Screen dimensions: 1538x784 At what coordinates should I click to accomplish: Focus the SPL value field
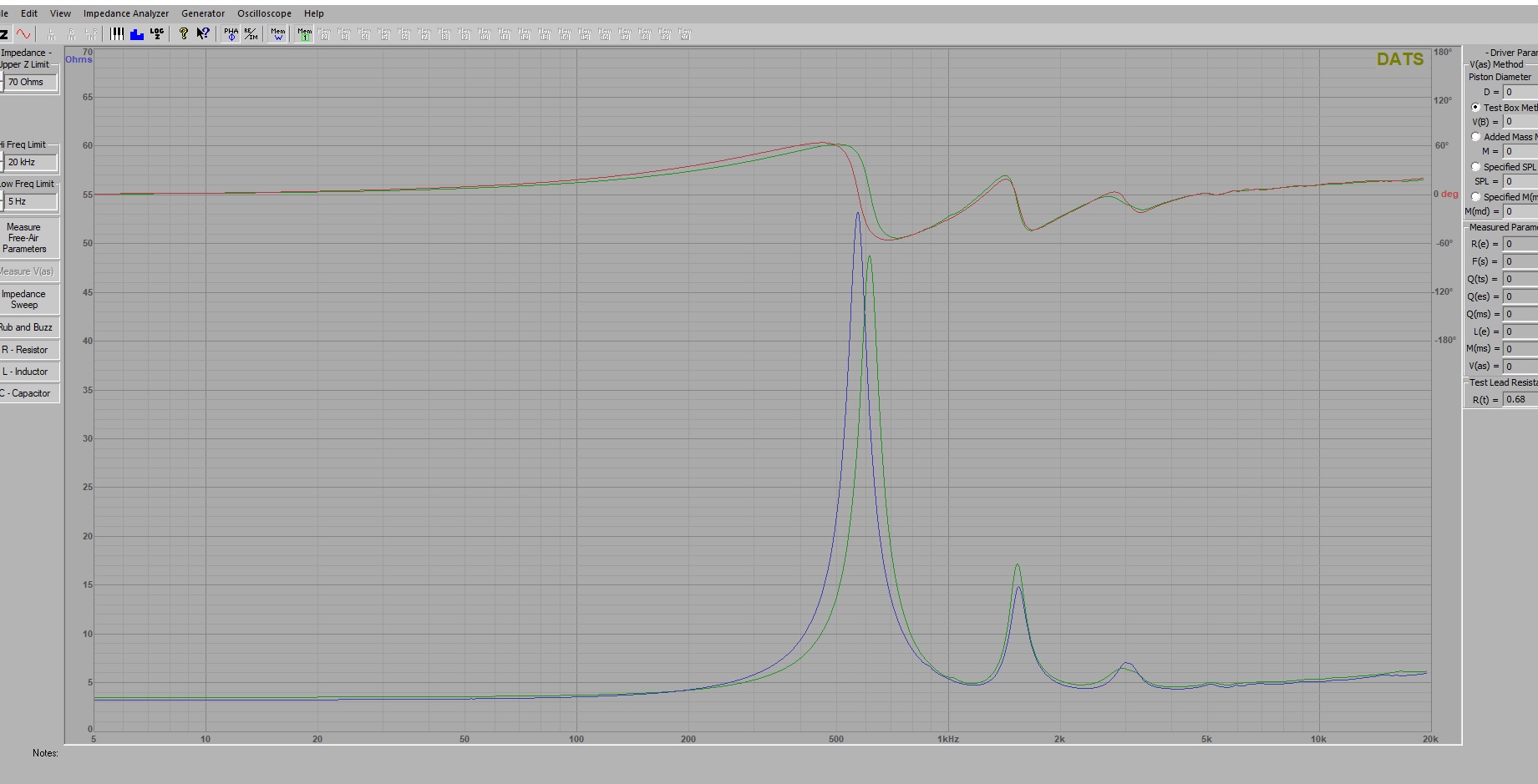[1520, 181]
